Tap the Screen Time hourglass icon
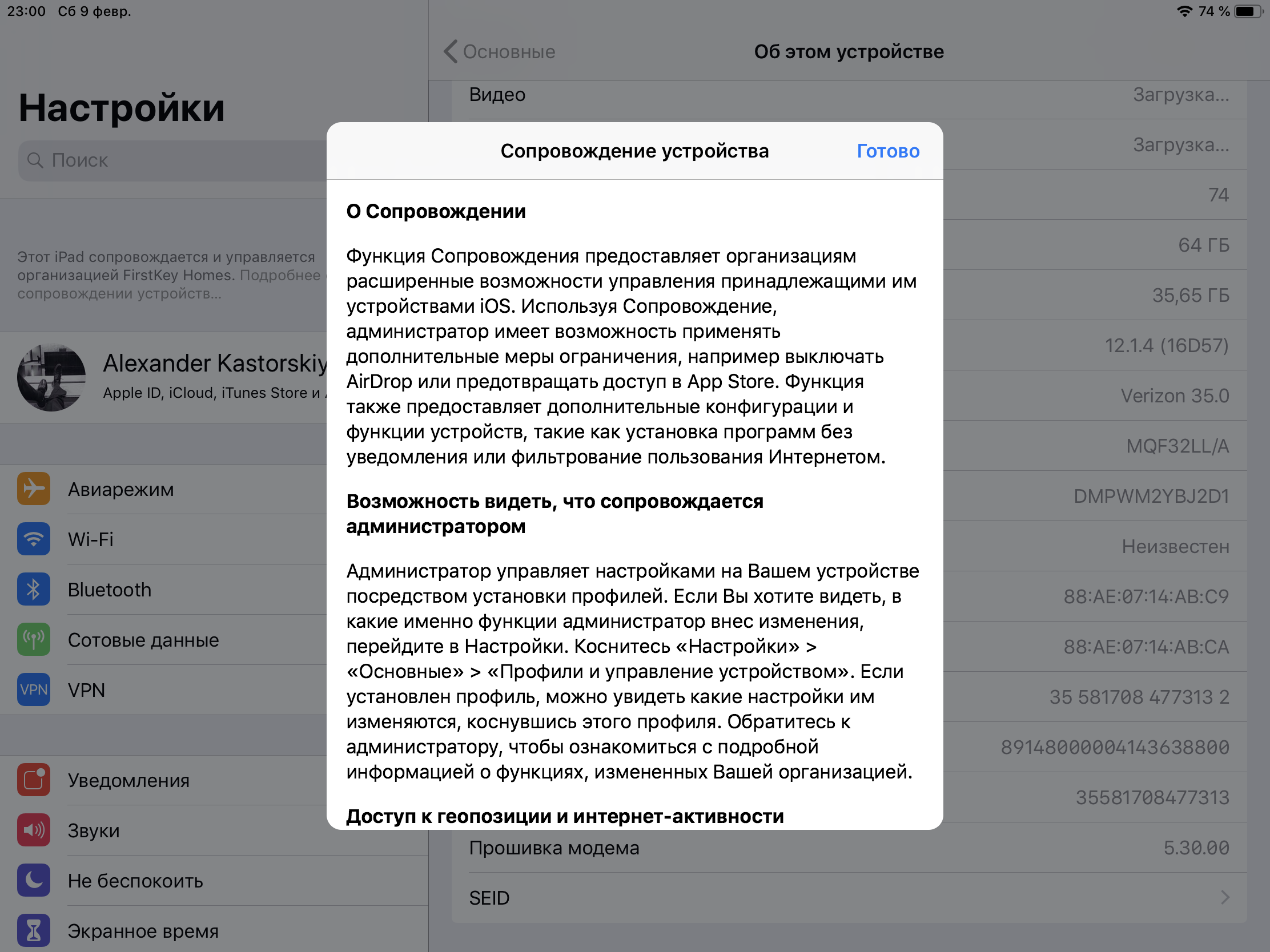The height and width of the screenshot is (952, 1270). tap(33, 930)
